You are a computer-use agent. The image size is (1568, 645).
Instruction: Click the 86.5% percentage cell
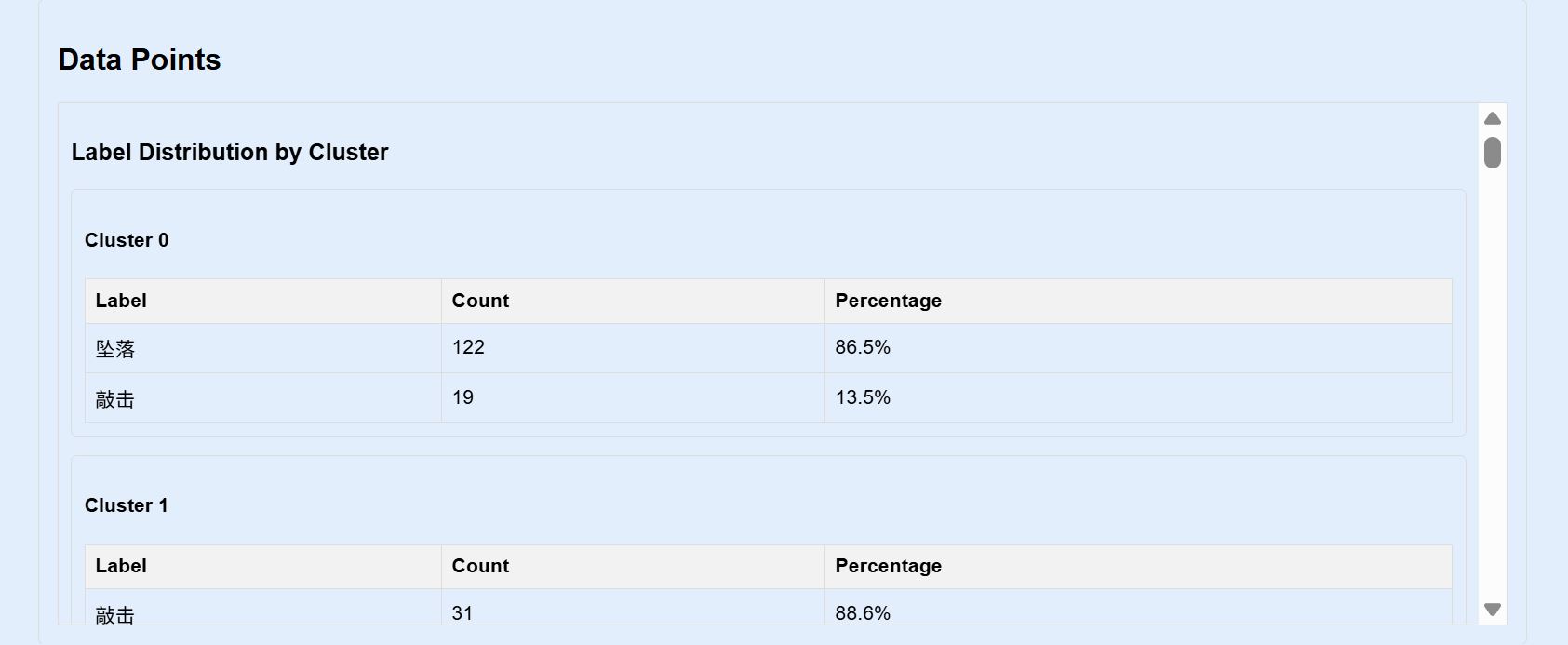click(x=1138, y=348)
